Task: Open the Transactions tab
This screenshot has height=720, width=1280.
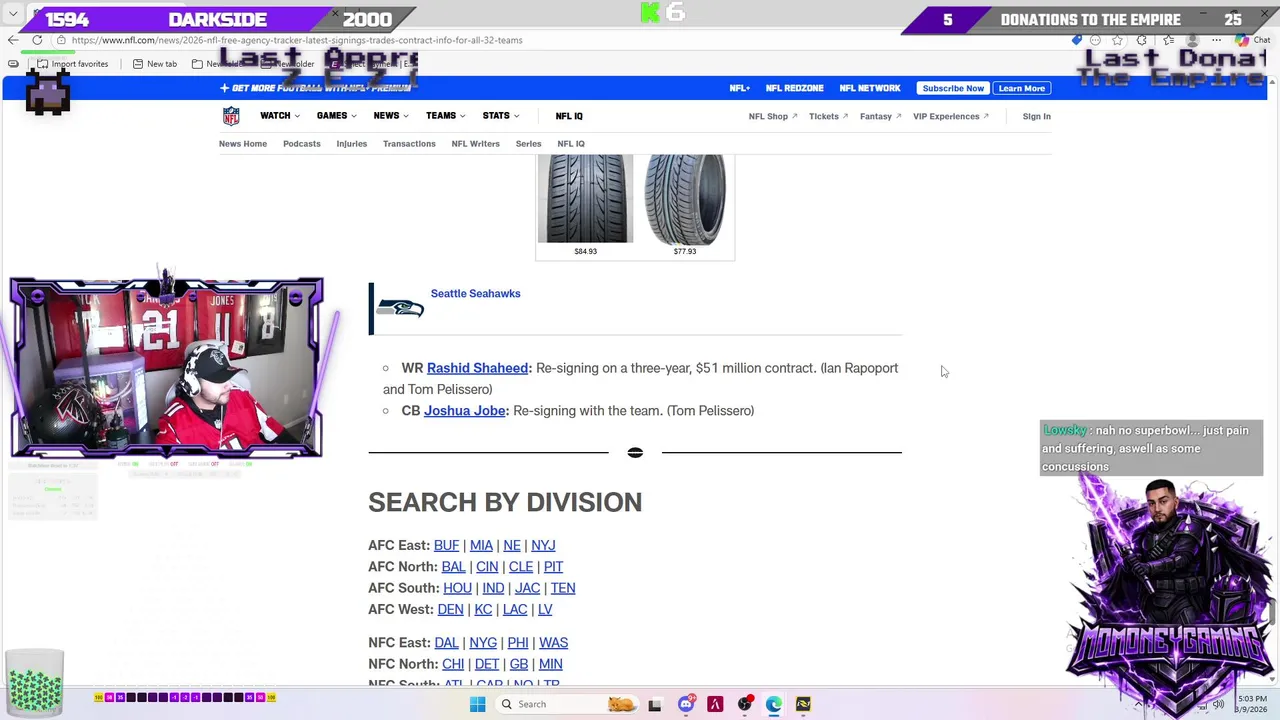Action: [x=409, y=144]
